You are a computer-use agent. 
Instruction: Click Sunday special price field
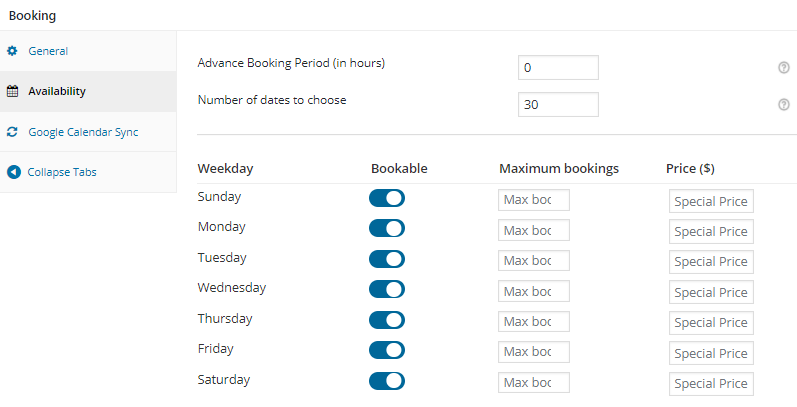pos(711,202)
